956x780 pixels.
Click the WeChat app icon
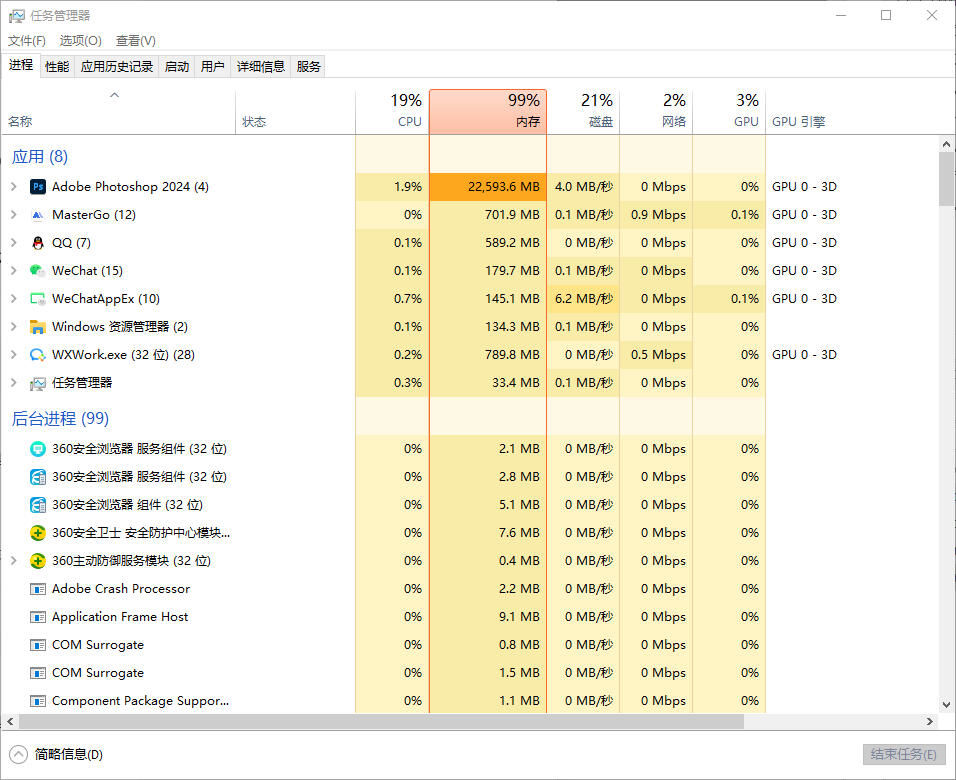[x=38, y=271]
